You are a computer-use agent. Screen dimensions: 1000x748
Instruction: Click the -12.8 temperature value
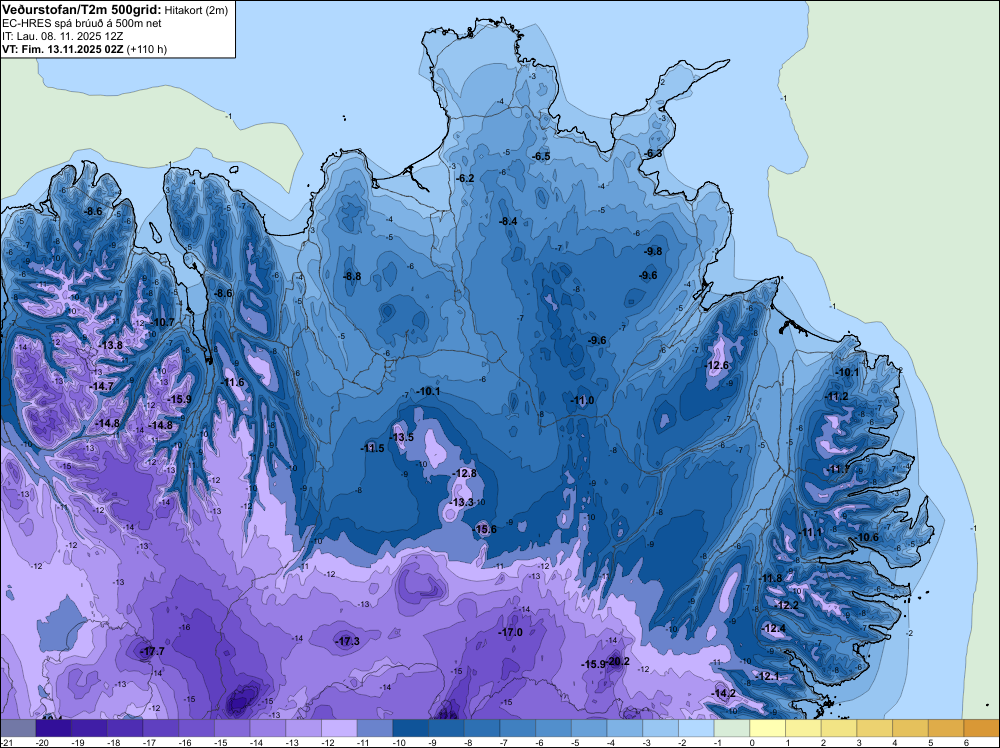(x=464, y=473)
